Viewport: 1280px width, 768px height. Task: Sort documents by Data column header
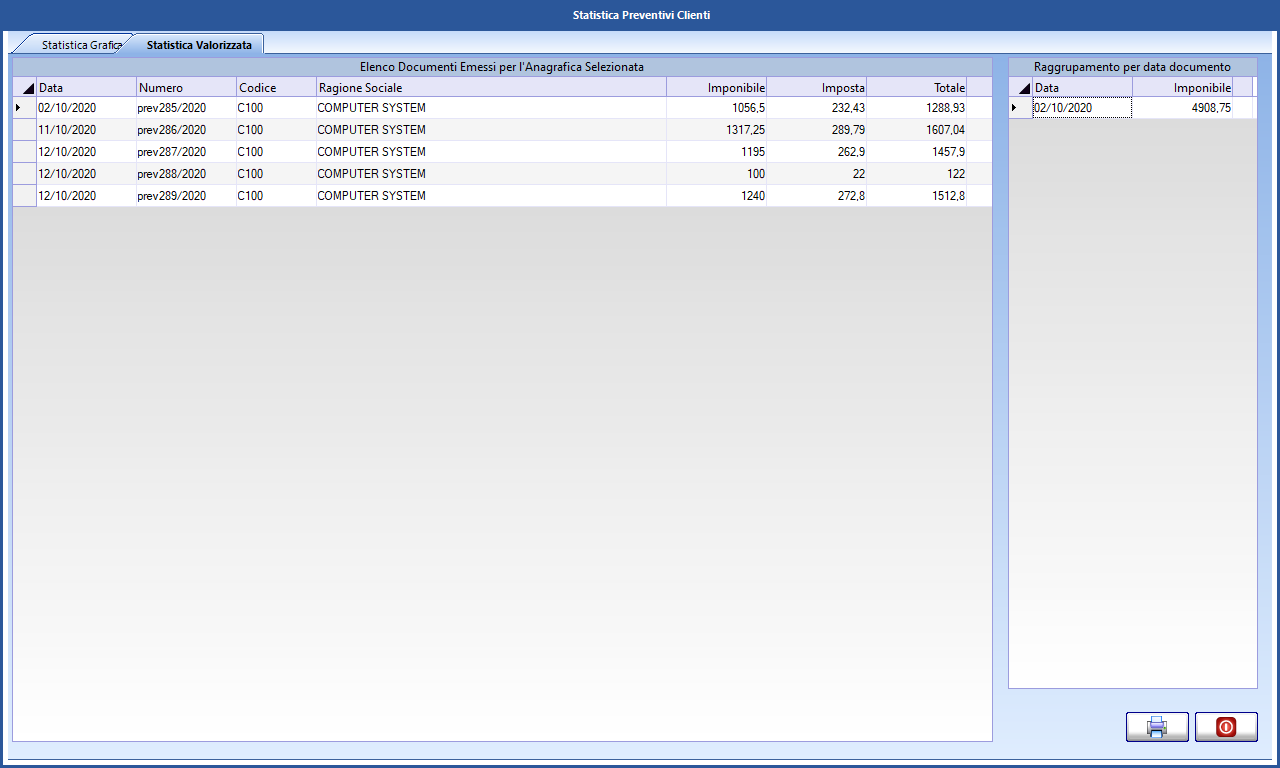click(x=87, y=88)
